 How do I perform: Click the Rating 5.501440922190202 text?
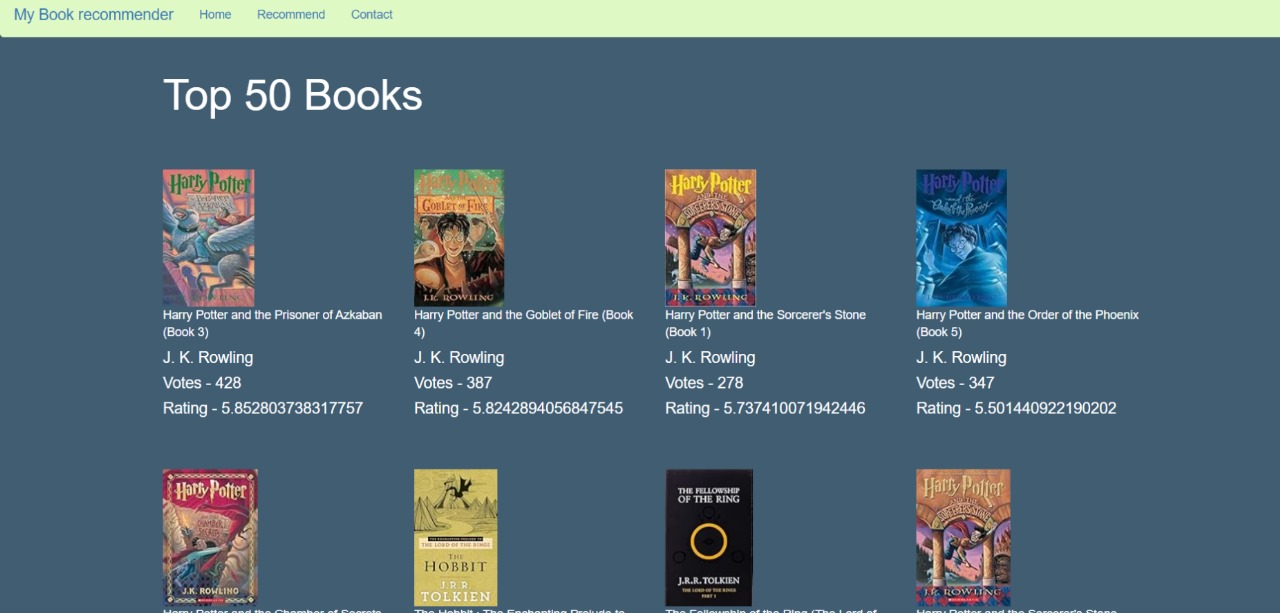click(1016, 408)
